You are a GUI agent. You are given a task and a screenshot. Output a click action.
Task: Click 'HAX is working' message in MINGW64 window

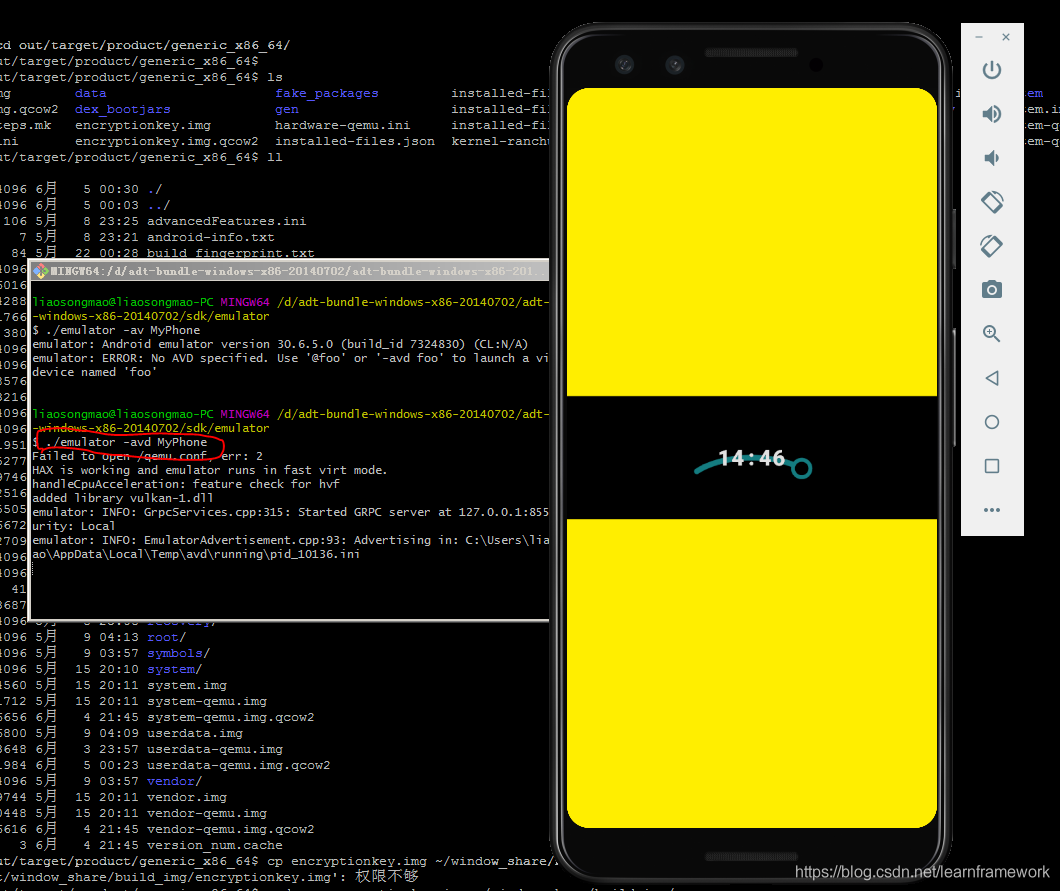pos(210,470)
